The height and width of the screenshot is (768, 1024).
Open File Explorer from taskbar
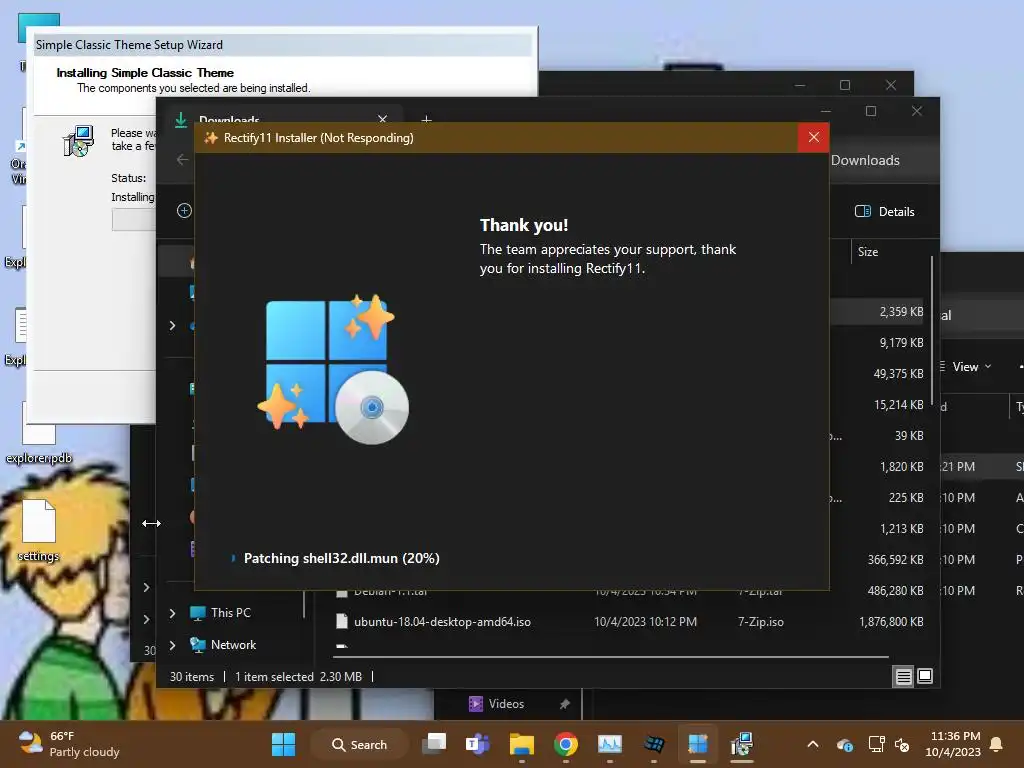pyautogui.click(x=522, y=744)
